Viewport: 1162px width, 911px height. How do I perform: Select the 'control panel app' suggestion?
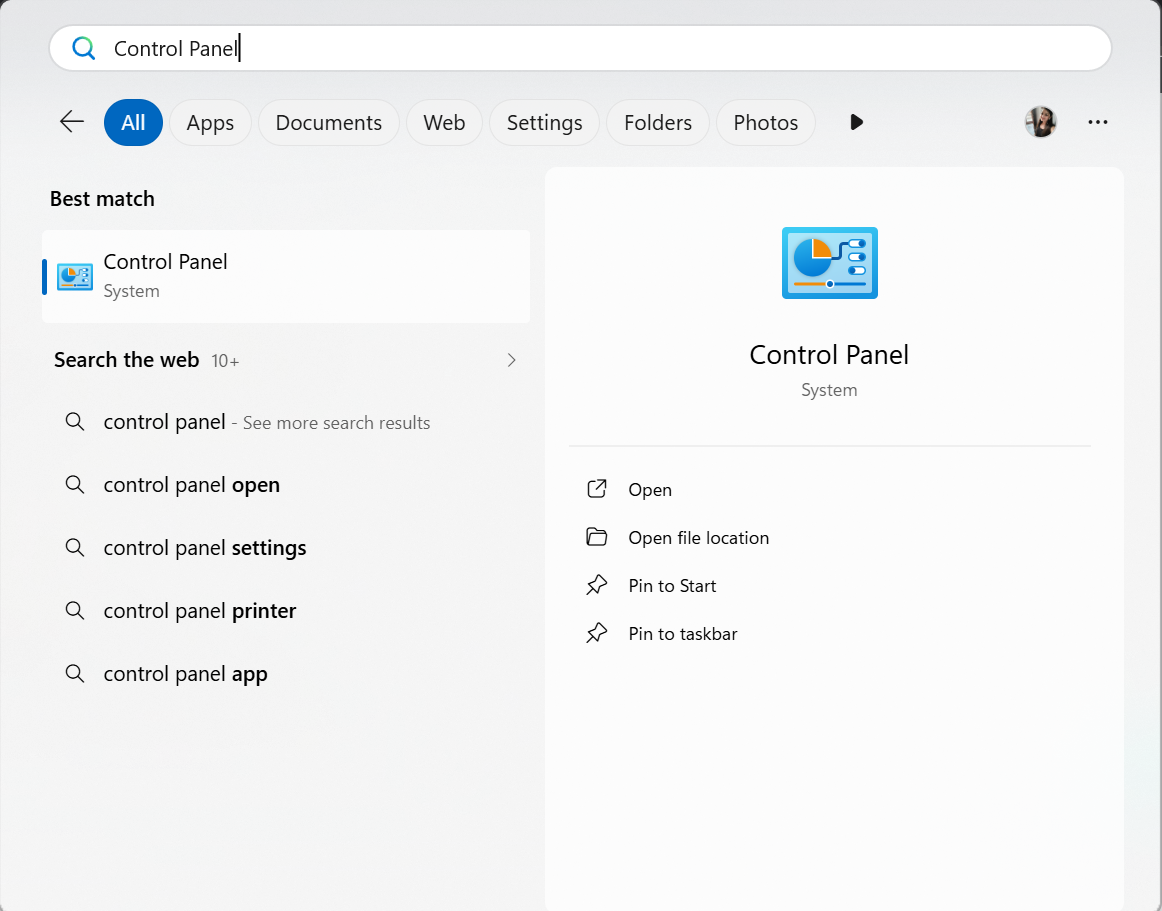click(x=286, y=674)
